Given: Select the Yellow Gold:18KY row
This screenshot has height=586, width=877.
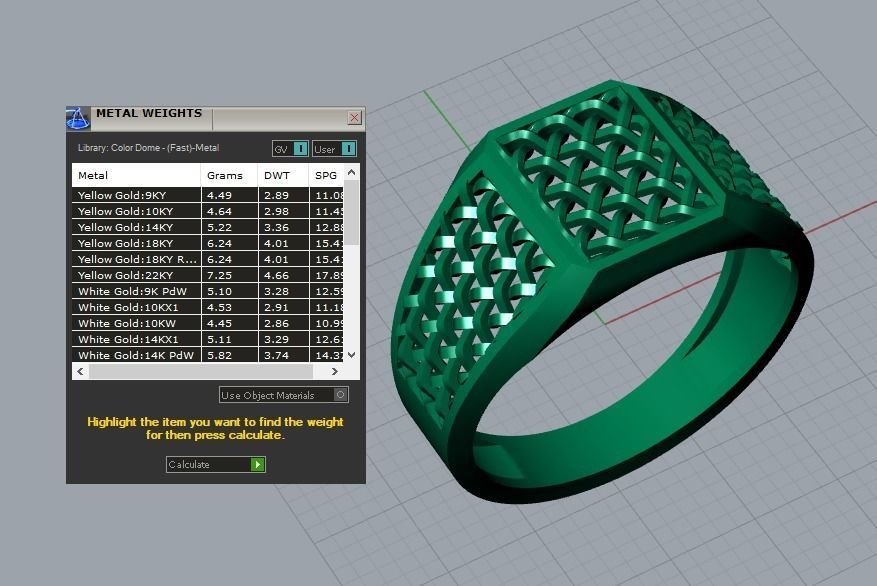Looking at the screenshot, I should [208, 243].
